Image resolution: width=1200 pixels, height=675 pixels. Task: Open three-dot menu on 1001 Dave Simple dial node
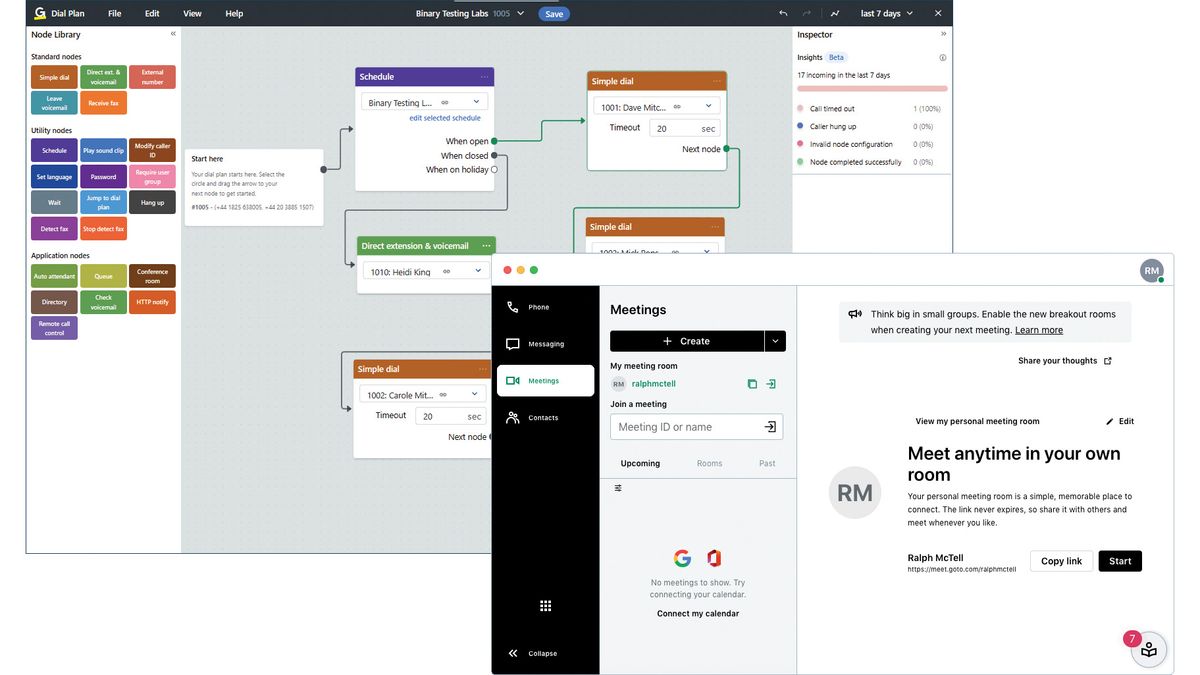tap(716, 81)
